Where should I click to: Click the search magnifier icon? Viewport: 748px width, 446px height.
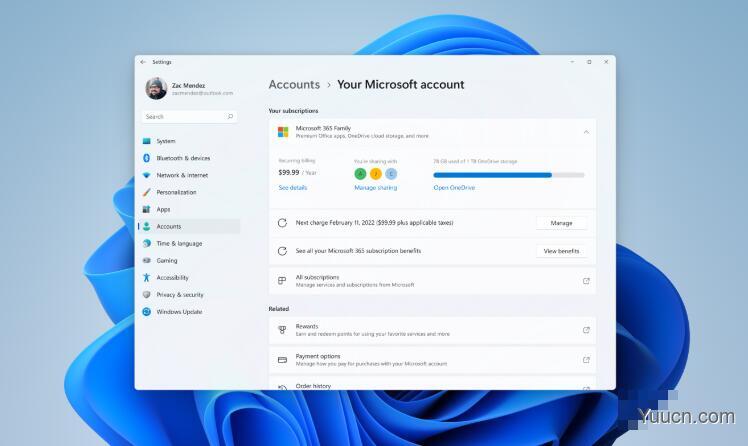coord(230,116)
